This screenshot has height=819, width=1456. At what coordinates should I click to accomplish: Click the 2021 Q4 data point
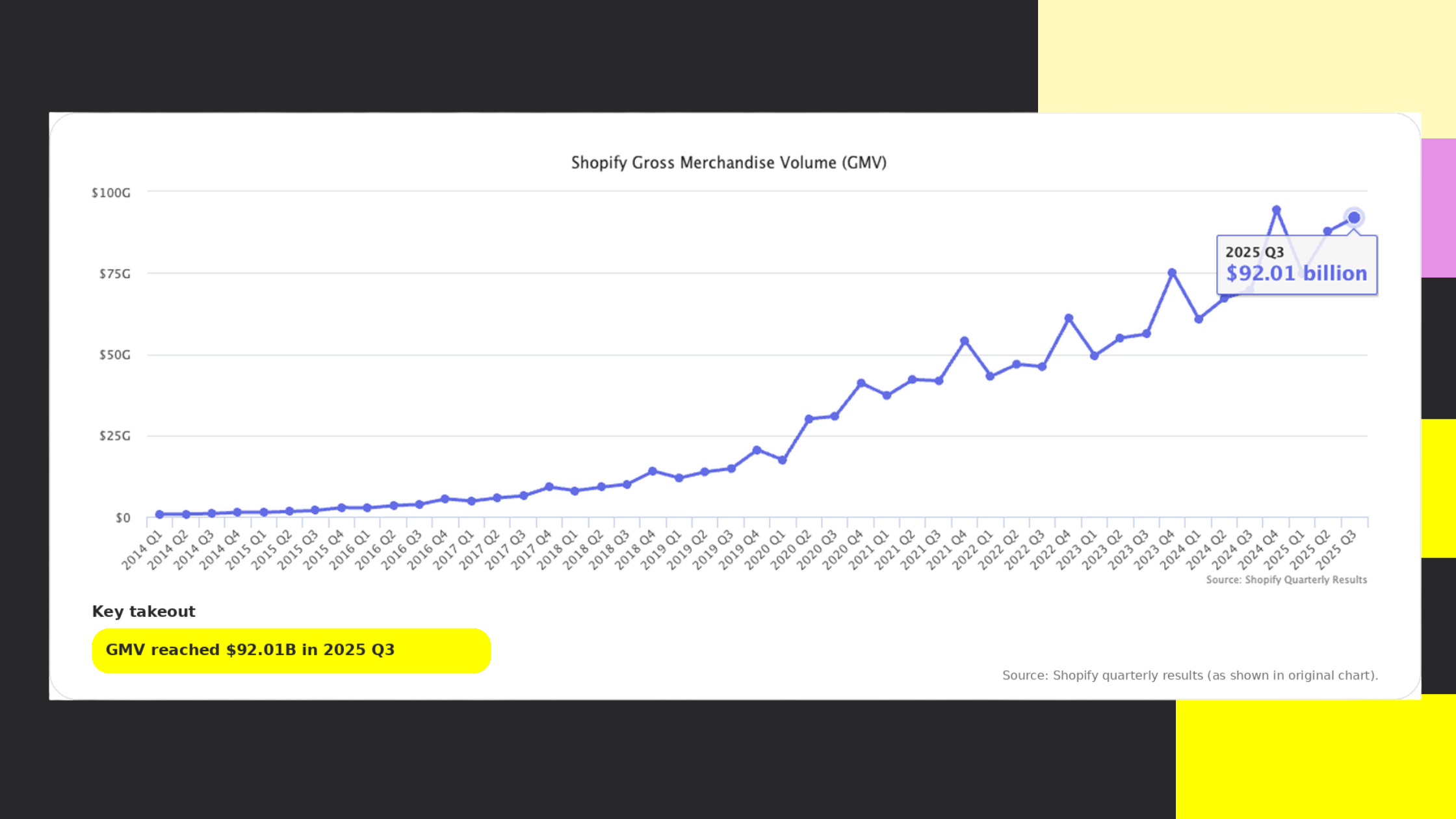tap(965, 341)
